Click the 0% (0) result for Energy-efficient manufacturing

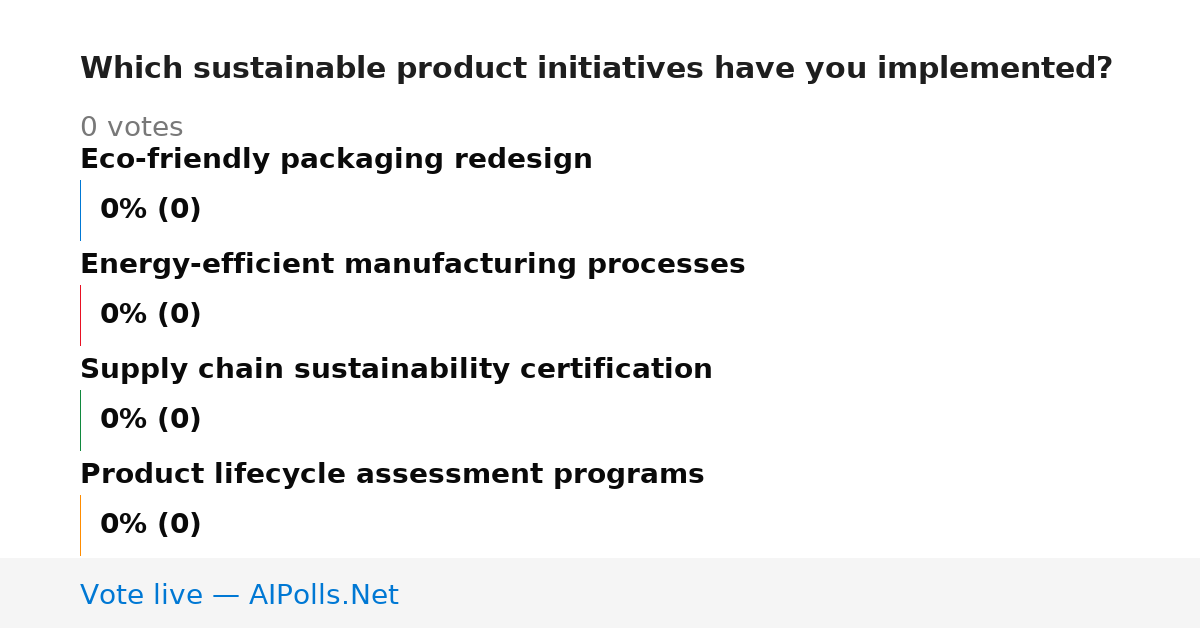point(150,315)
